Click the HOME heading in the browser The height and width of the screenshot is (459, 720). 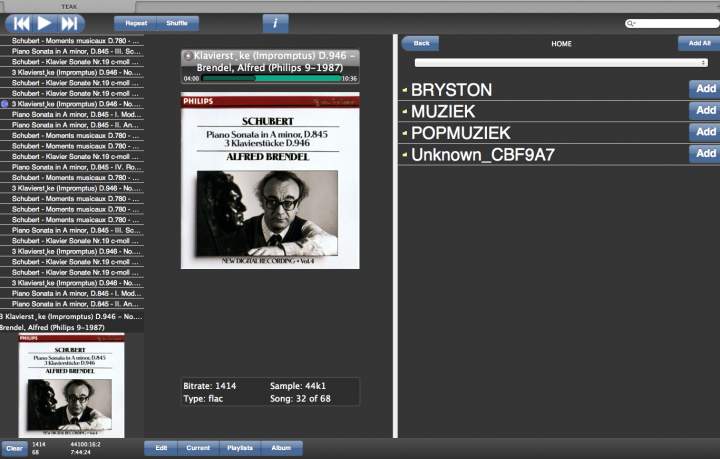tap(561, 44)
